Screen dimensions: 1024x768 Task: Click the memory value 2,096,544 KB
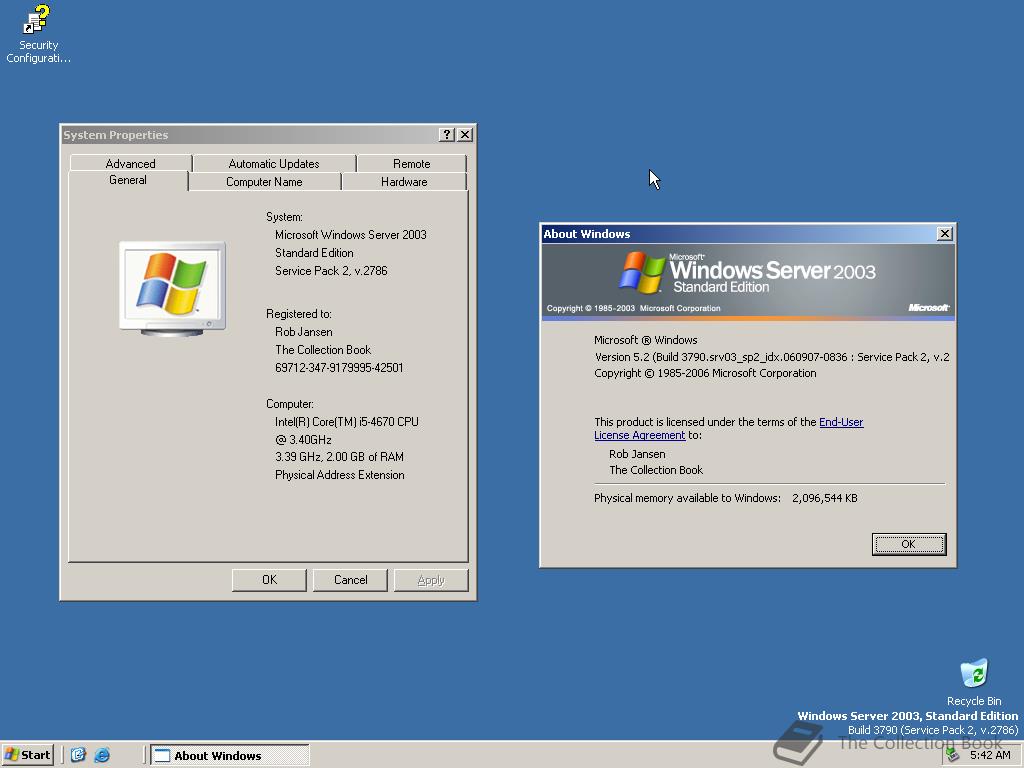click(825, 498)
